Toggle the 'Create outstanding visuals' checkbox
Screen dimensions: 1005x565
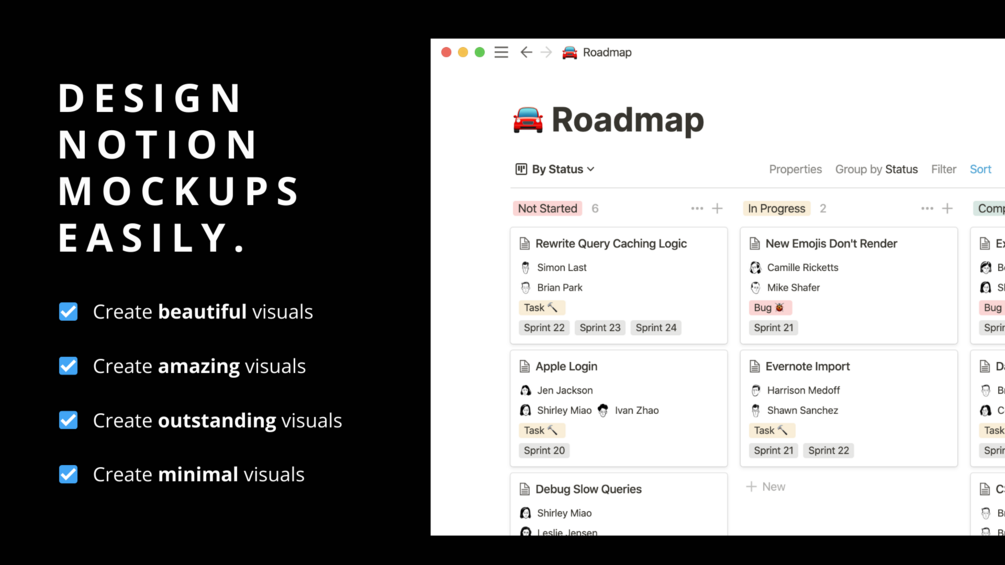point(69,420)
